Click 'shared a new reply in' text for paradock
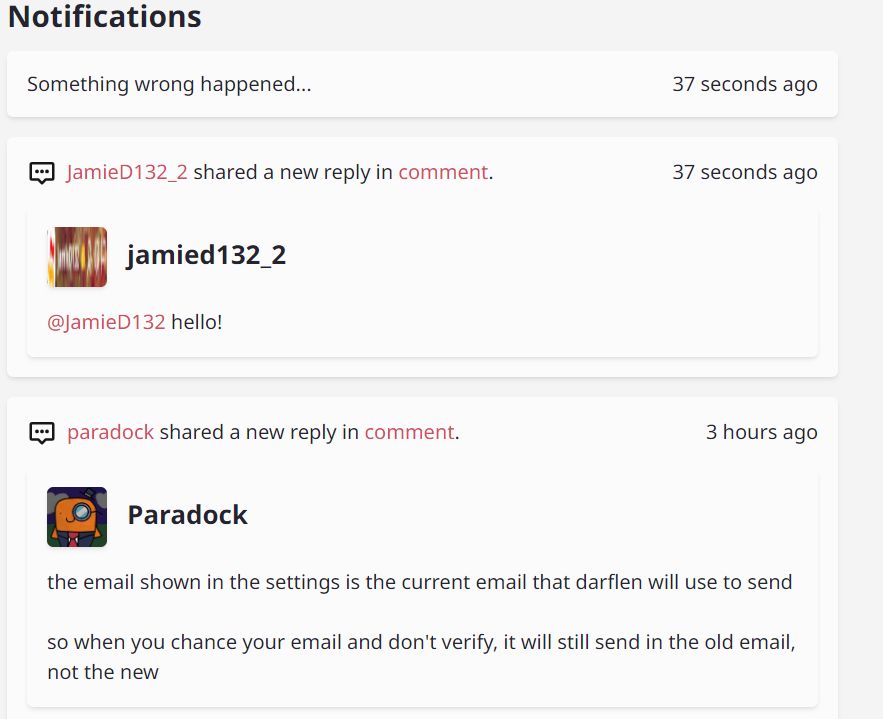 click(x=259, y=432)
